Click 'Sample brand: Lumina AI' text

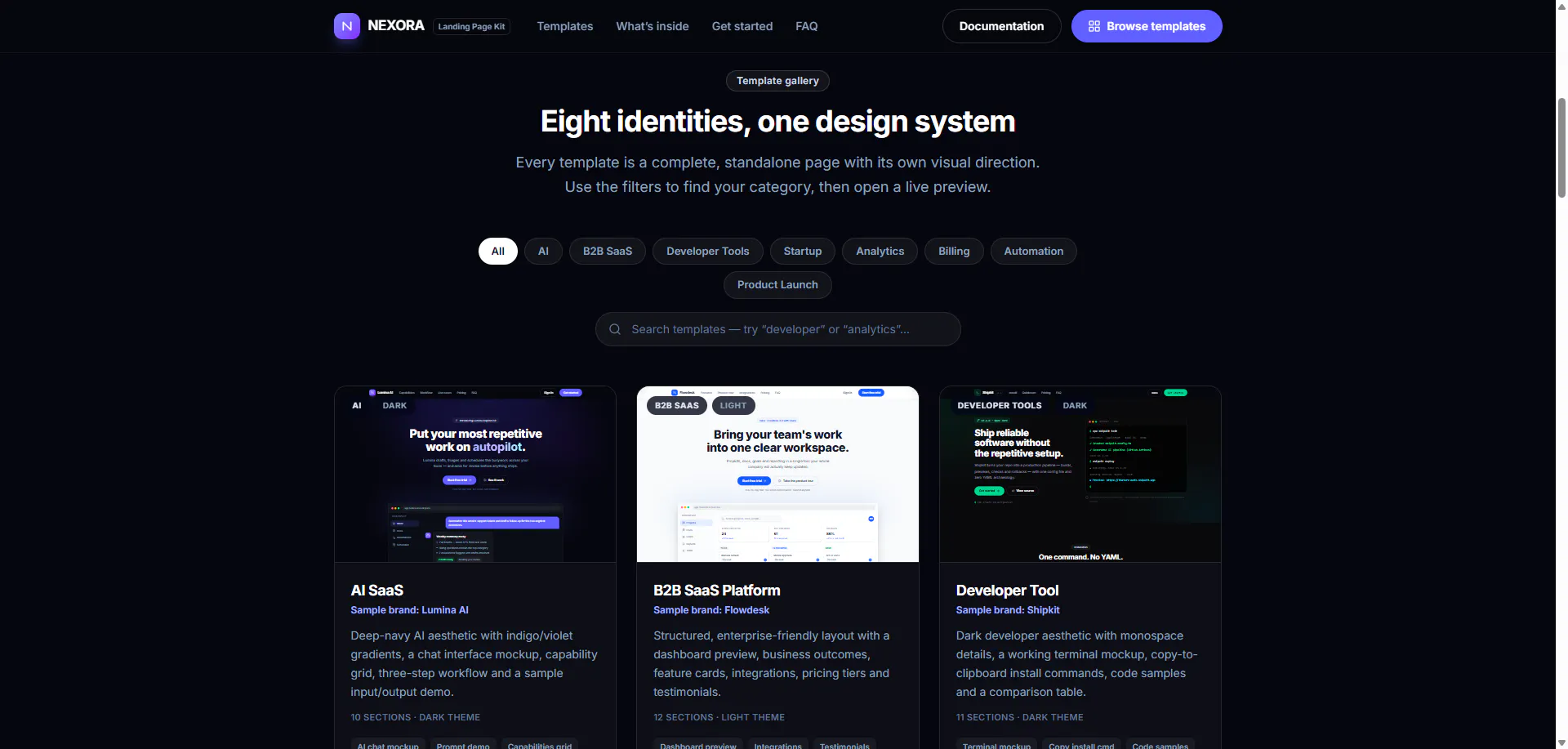[410, 610]
